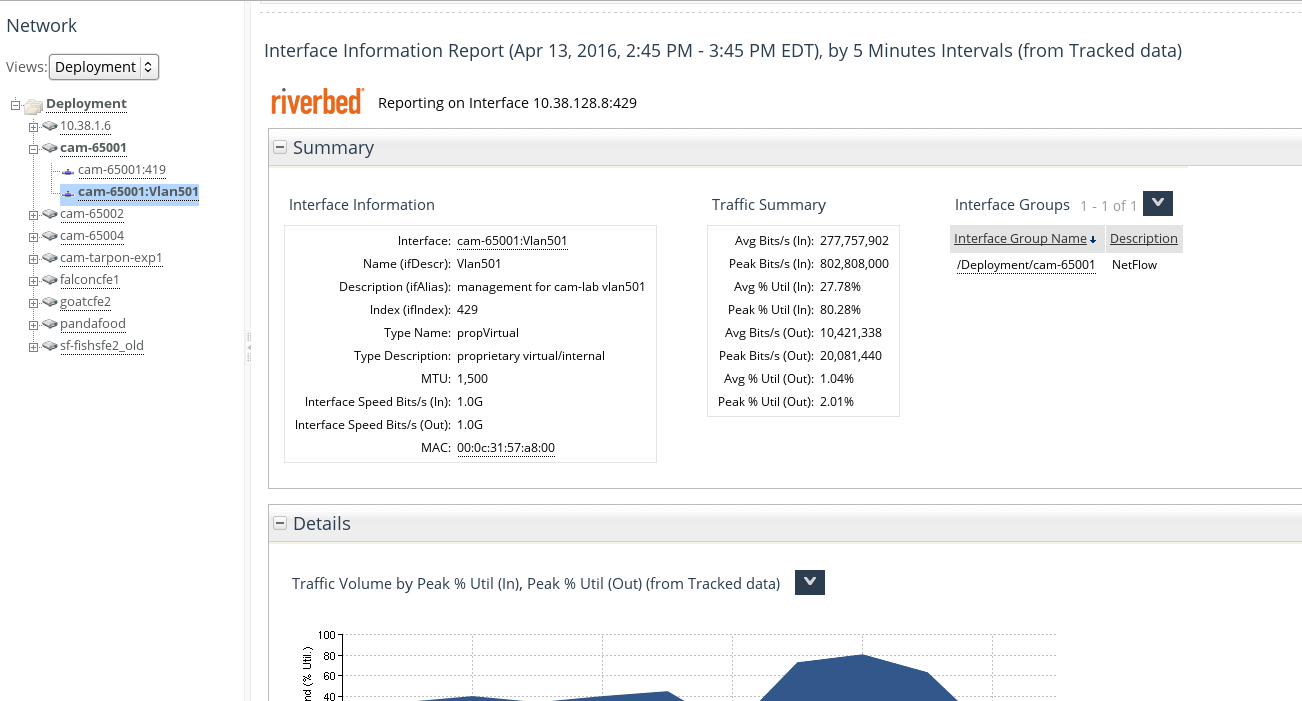Click the device icon beside falconcfe1
Image resolution: width=1302 pixels, height=701 pixels.
tap(50, 280)
